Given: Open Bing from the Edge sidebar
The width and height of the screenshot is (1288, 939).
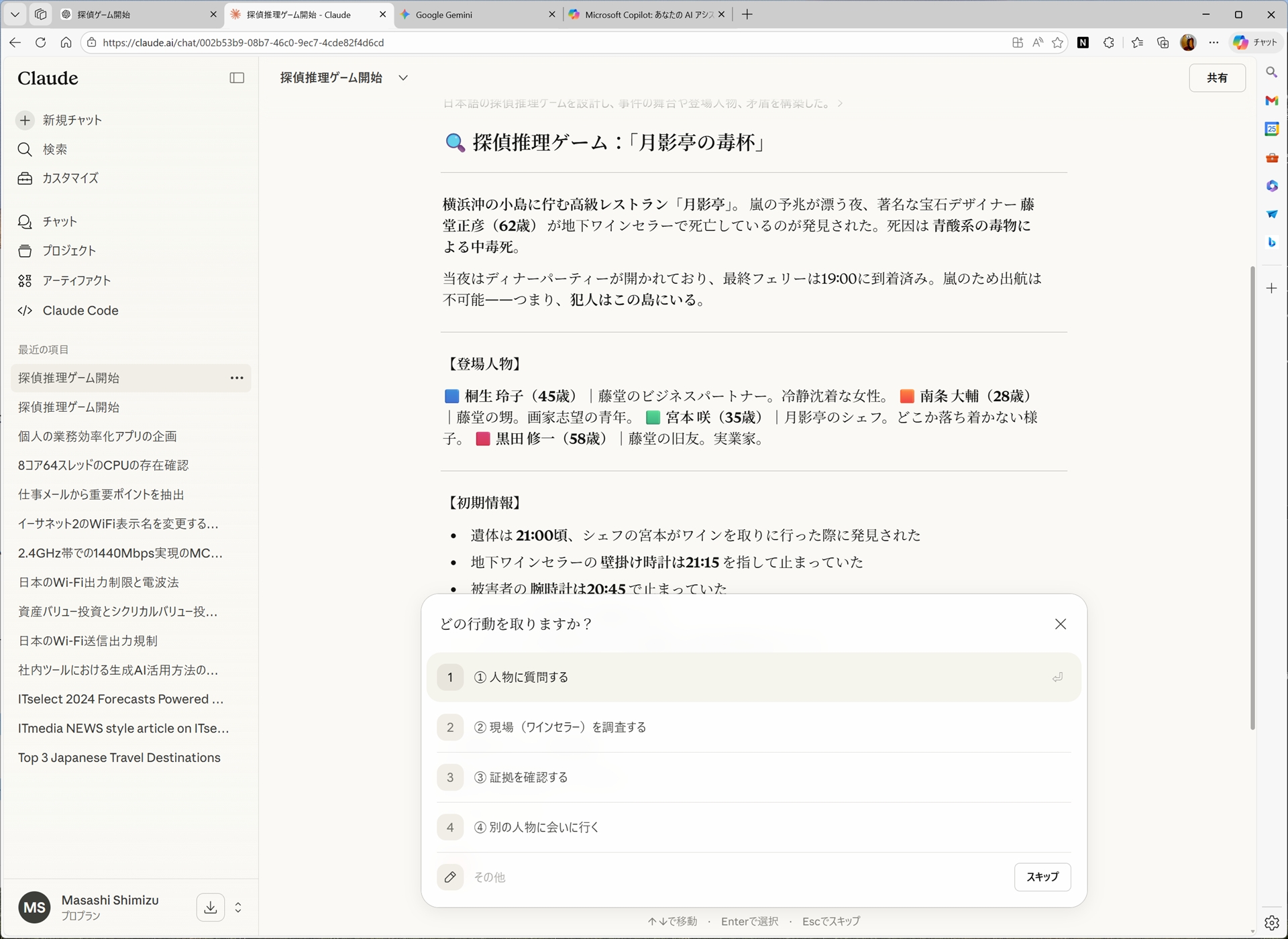Looking at the screenshot, I should [1272, 242].
